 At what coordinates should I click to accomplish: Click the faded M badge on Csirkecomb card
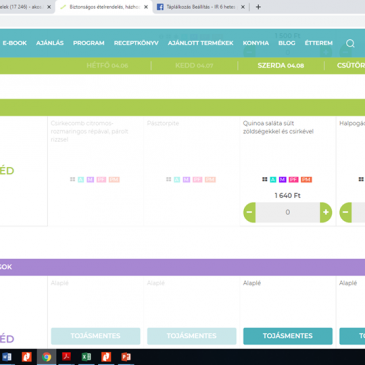(x=90, y=179)
